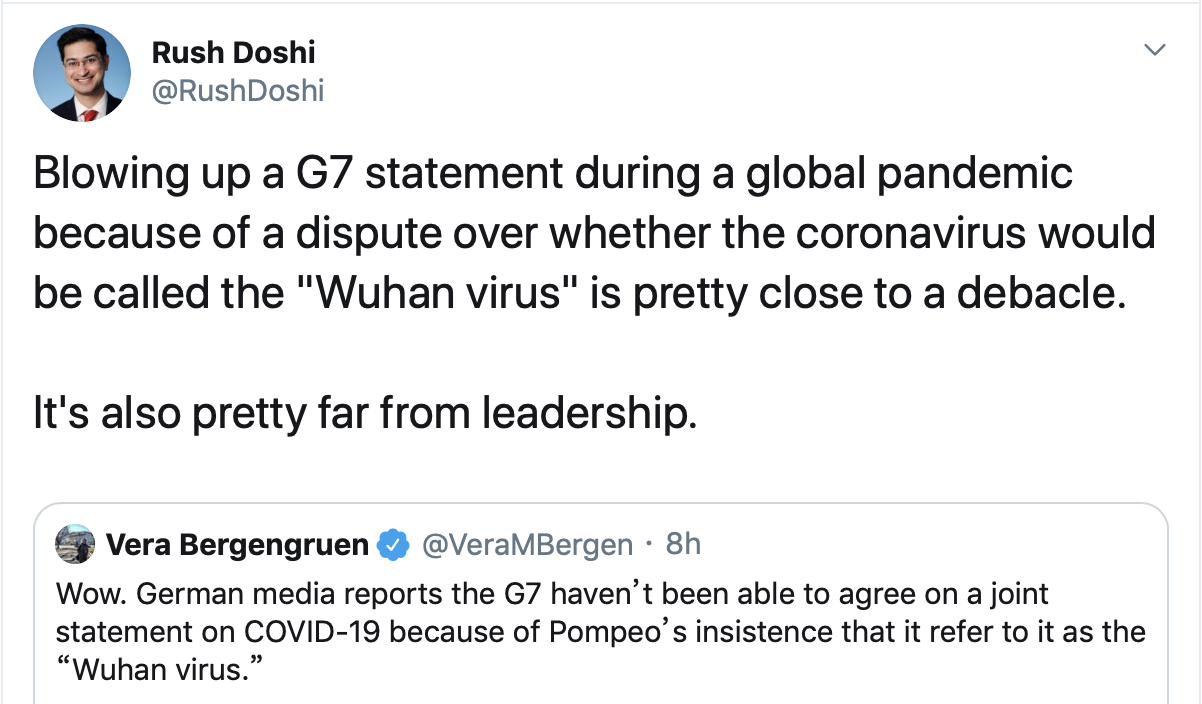Open Rush Doshi's profile photo

(x=82, y=73)
